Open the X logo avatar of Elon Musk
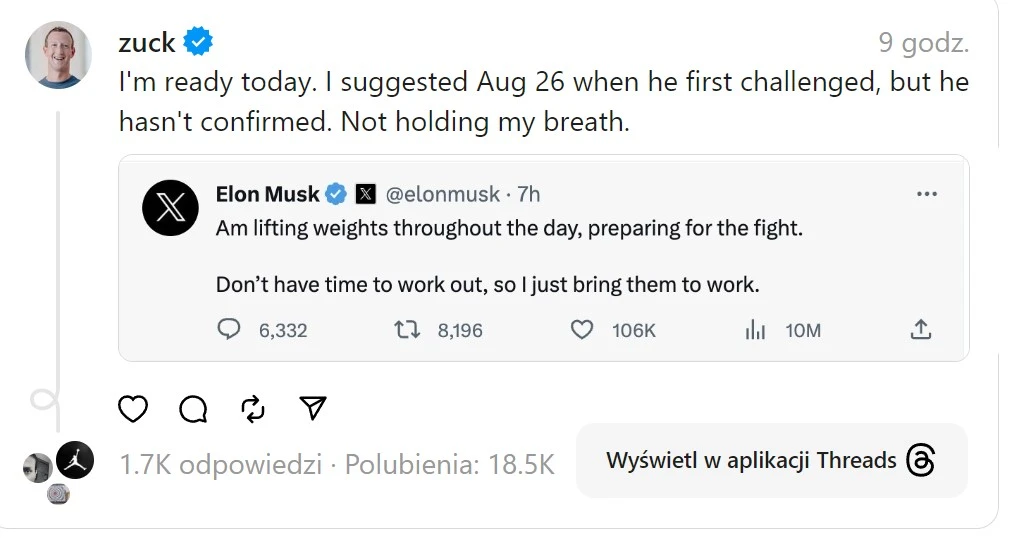Viewport: 1029px width, 550px height. pos(170,207)
